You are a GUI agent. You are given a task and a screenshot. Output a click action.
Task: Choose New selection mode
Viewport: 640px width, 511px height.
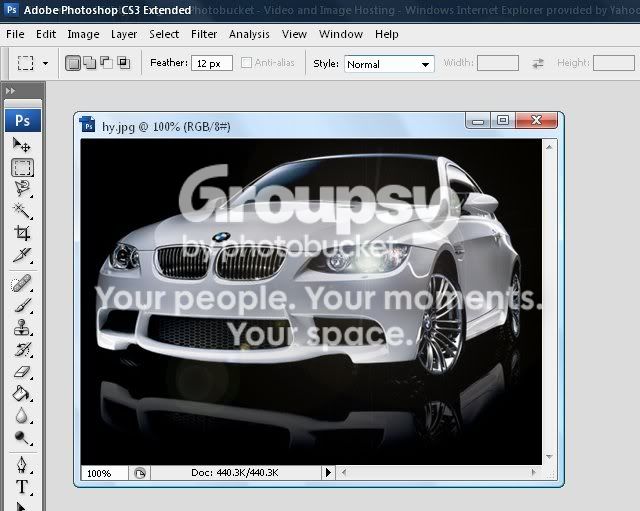(73, 63)
